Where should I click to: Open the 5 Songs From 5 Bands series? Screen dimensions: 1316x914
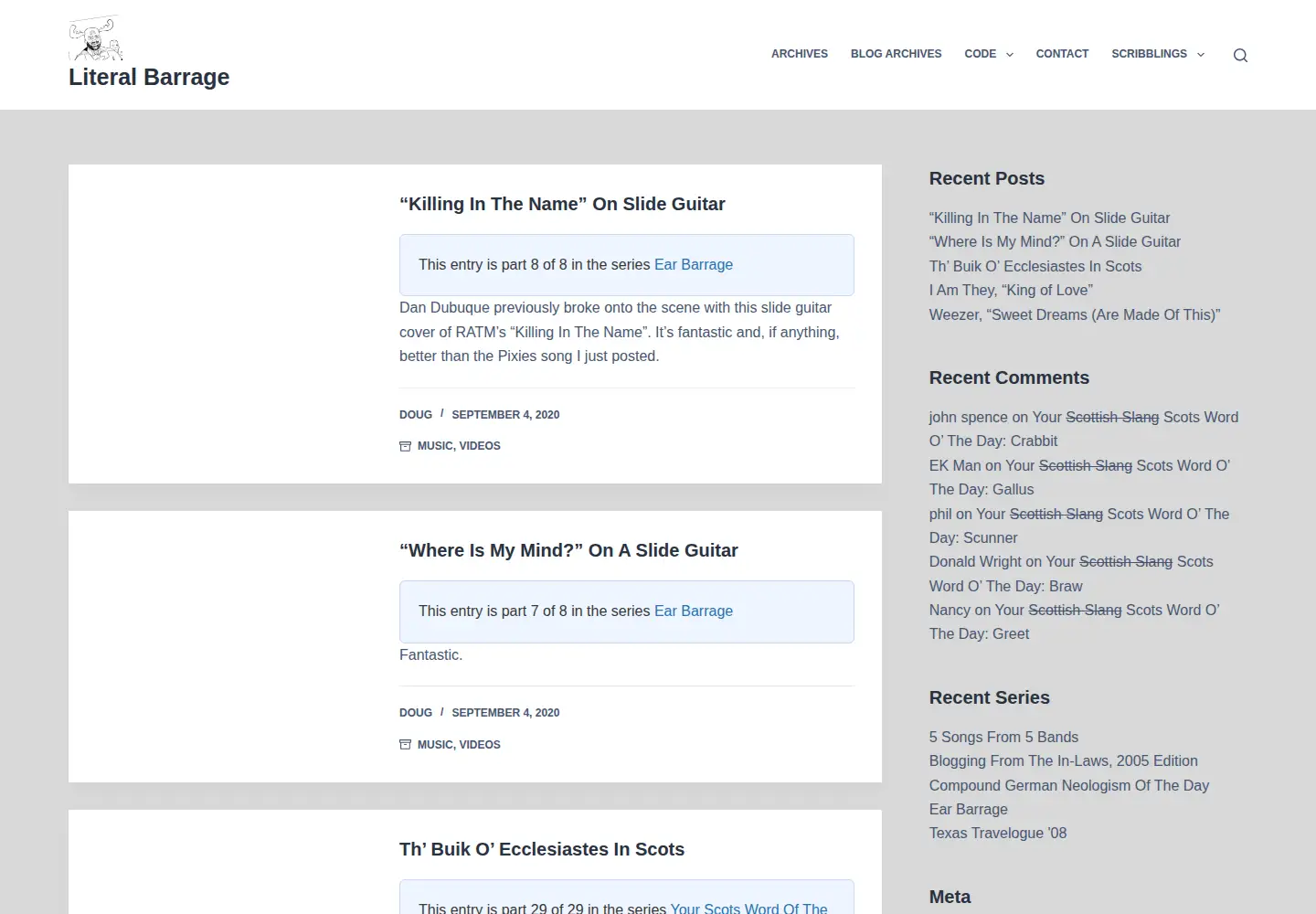[x=1003, y=737]
